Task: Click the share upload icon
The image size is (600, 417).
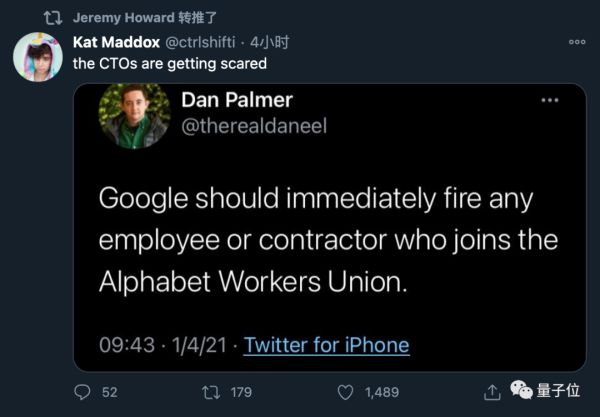Action: pyautogui.click(x=492, y=391)
